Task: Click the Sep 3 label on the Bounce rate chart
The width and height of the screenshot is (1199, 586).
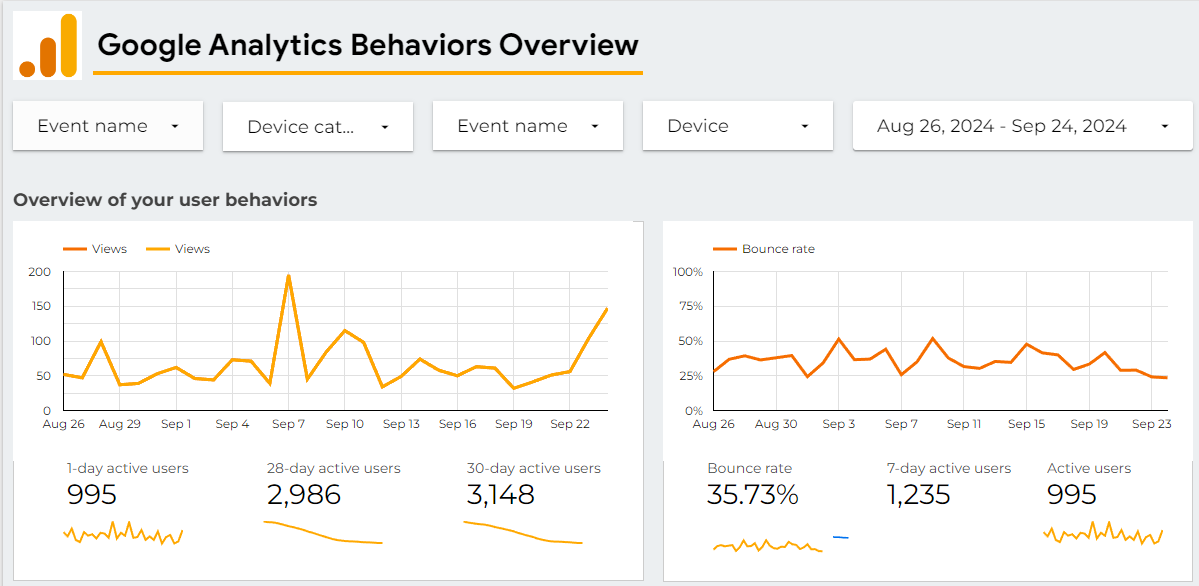Action: tap(839, 423)
